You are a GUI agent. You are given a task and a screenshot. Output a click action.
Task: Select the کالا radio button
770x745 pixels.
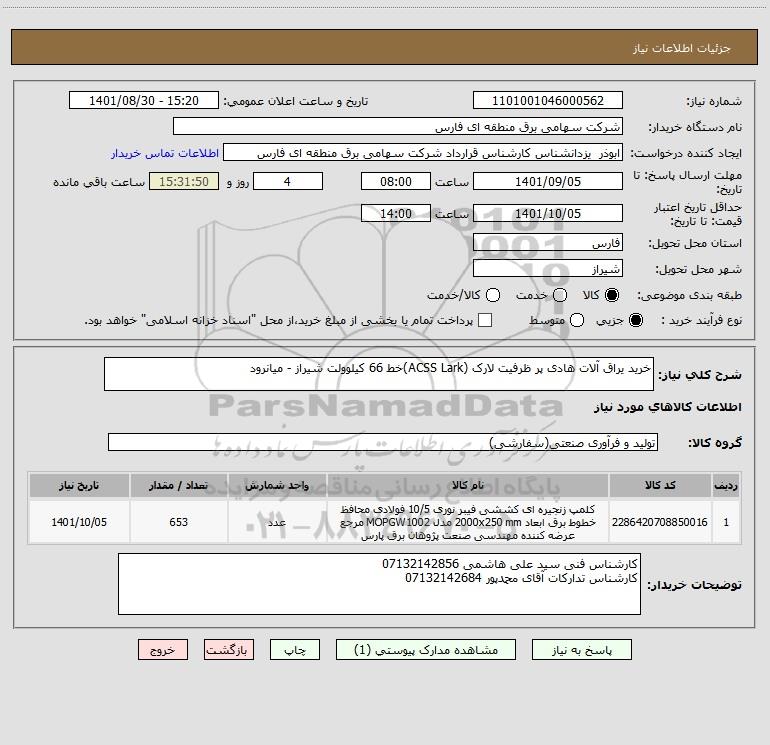(612, 295)
